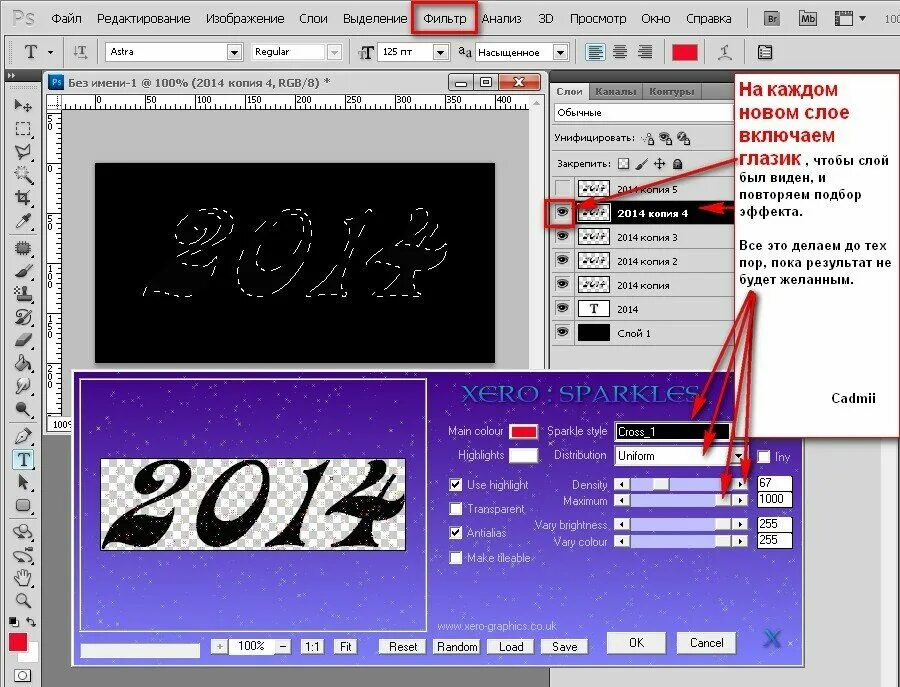900x687 pixels.
Task: Lock all for the selected layer
Action: [x=677, y=164]
